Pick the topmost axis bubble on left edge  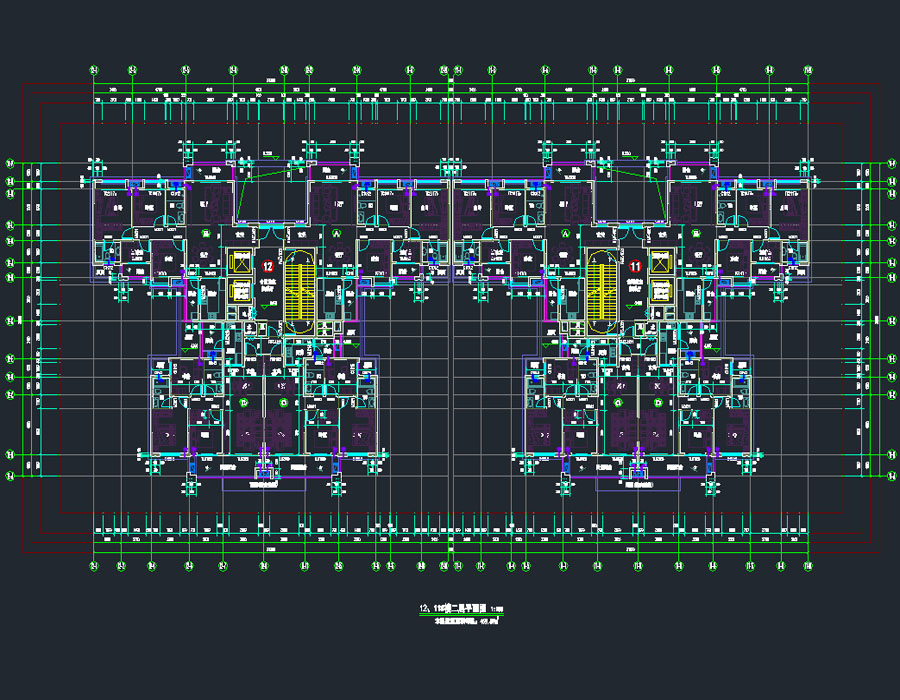pyautogui.click(x=11, y=163)
